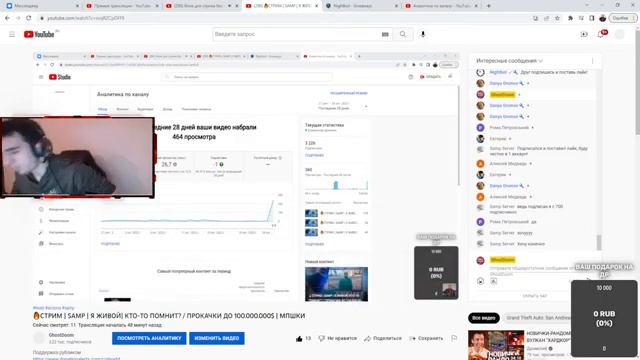This screenshot has height=360, width=640.
Task: Start voice search with the microphone
Action: [x=423, y=34]
